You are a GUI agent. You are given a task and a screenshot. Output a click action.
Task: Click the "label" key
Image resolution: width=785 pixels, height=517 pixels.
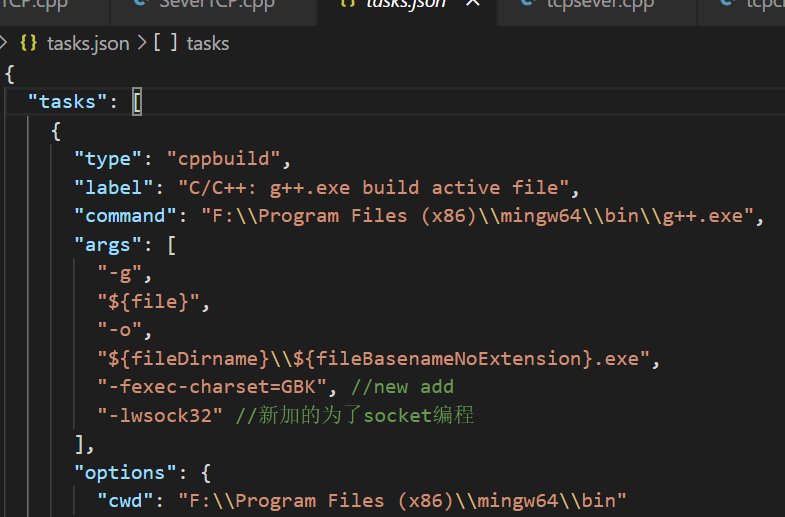point(113,187)
